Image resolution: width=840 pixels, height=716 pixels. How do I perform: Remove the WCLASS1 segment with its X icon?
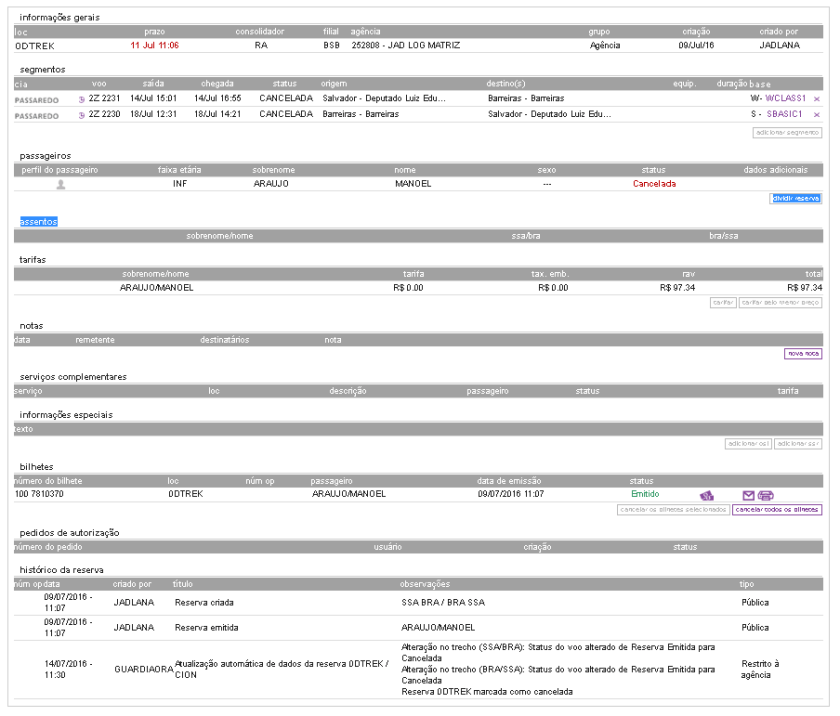(x=817, y=99)
